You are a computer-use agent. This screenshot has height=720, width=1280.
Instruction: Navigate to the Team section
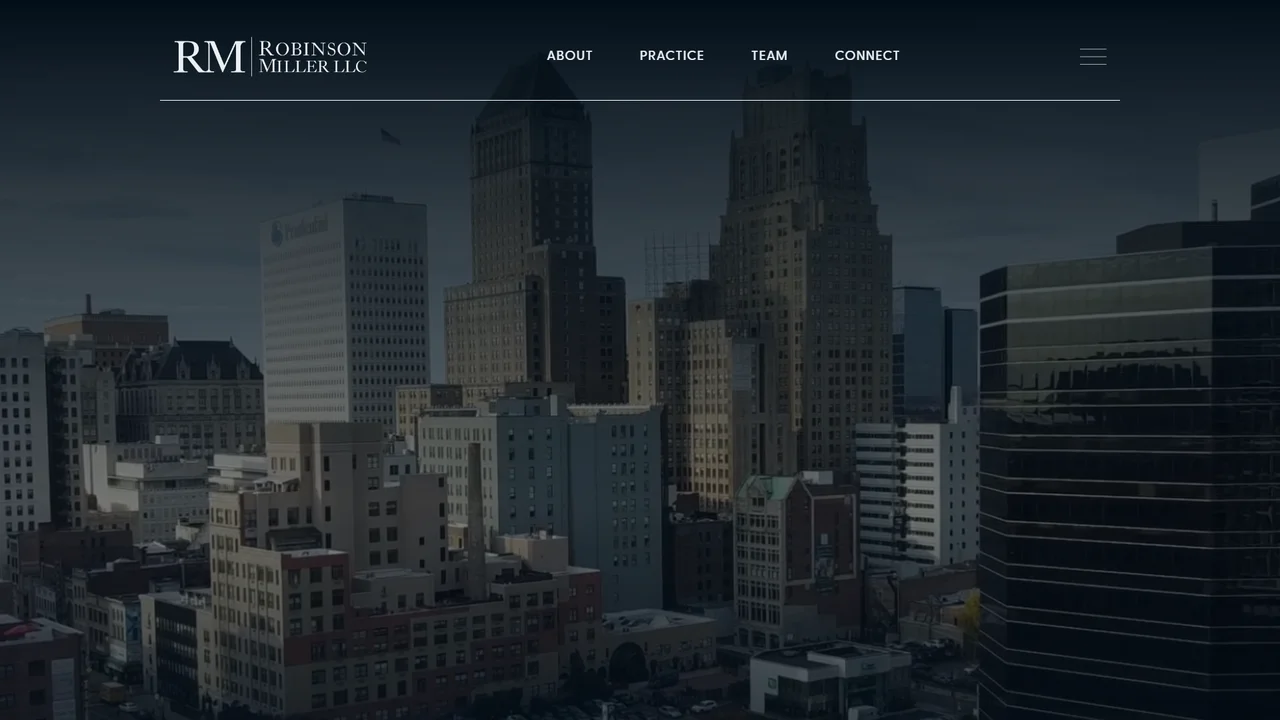click(x=770, y=56)
